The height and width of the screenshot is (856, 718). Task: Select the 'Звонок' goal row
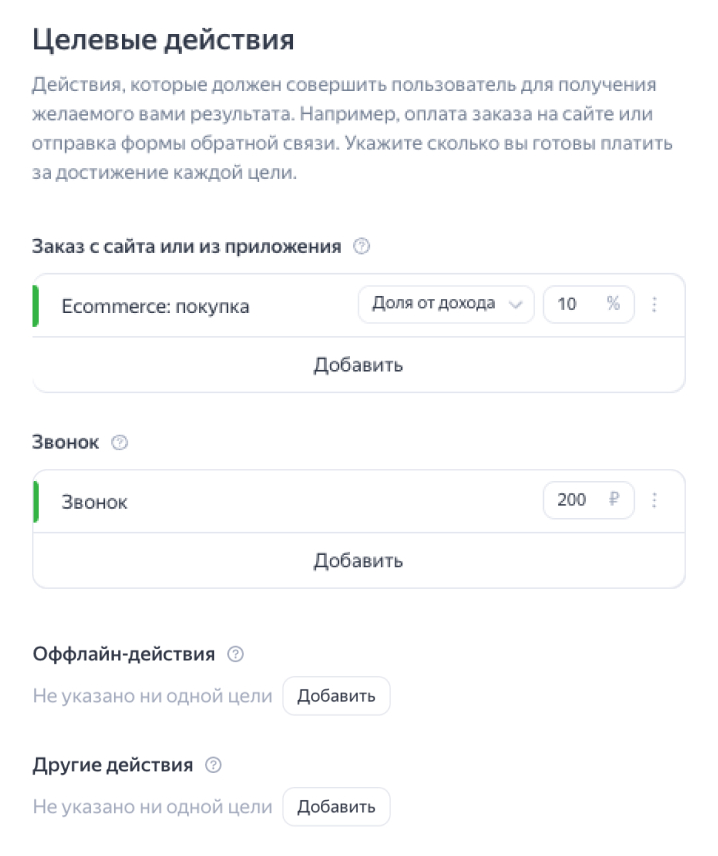click(358, 501)
